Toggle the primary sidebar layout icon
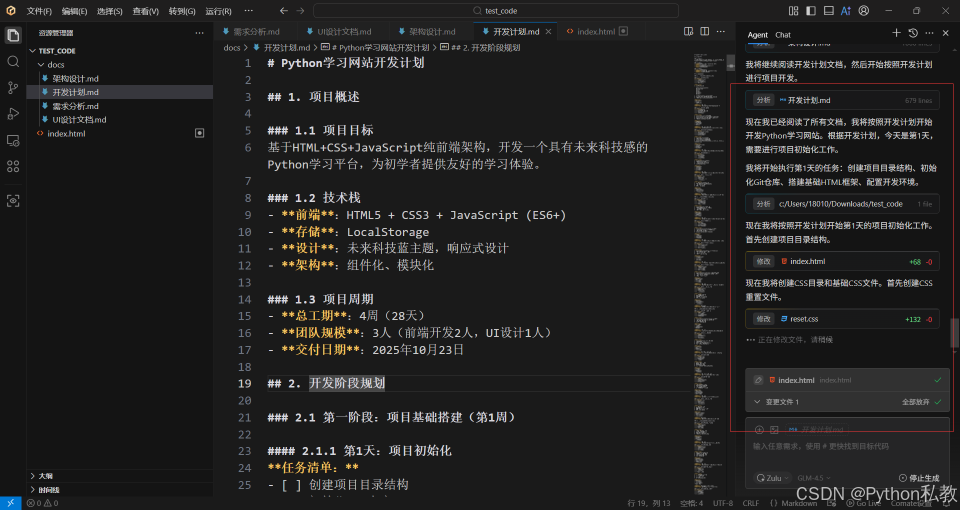The height and width of the screenshot is (510, 960). point(811,10)
